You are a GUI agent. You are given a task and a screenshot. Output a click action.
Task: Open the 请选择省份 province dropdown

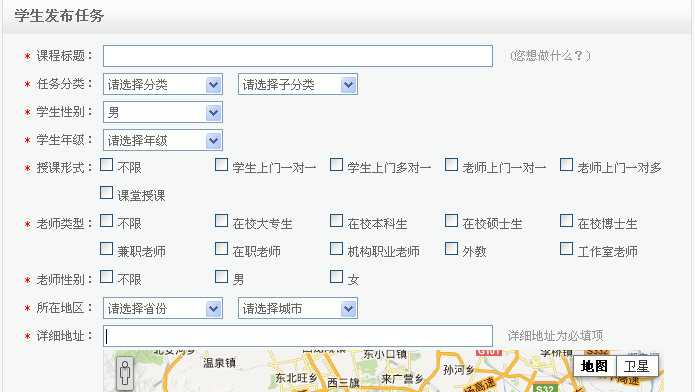163,308
